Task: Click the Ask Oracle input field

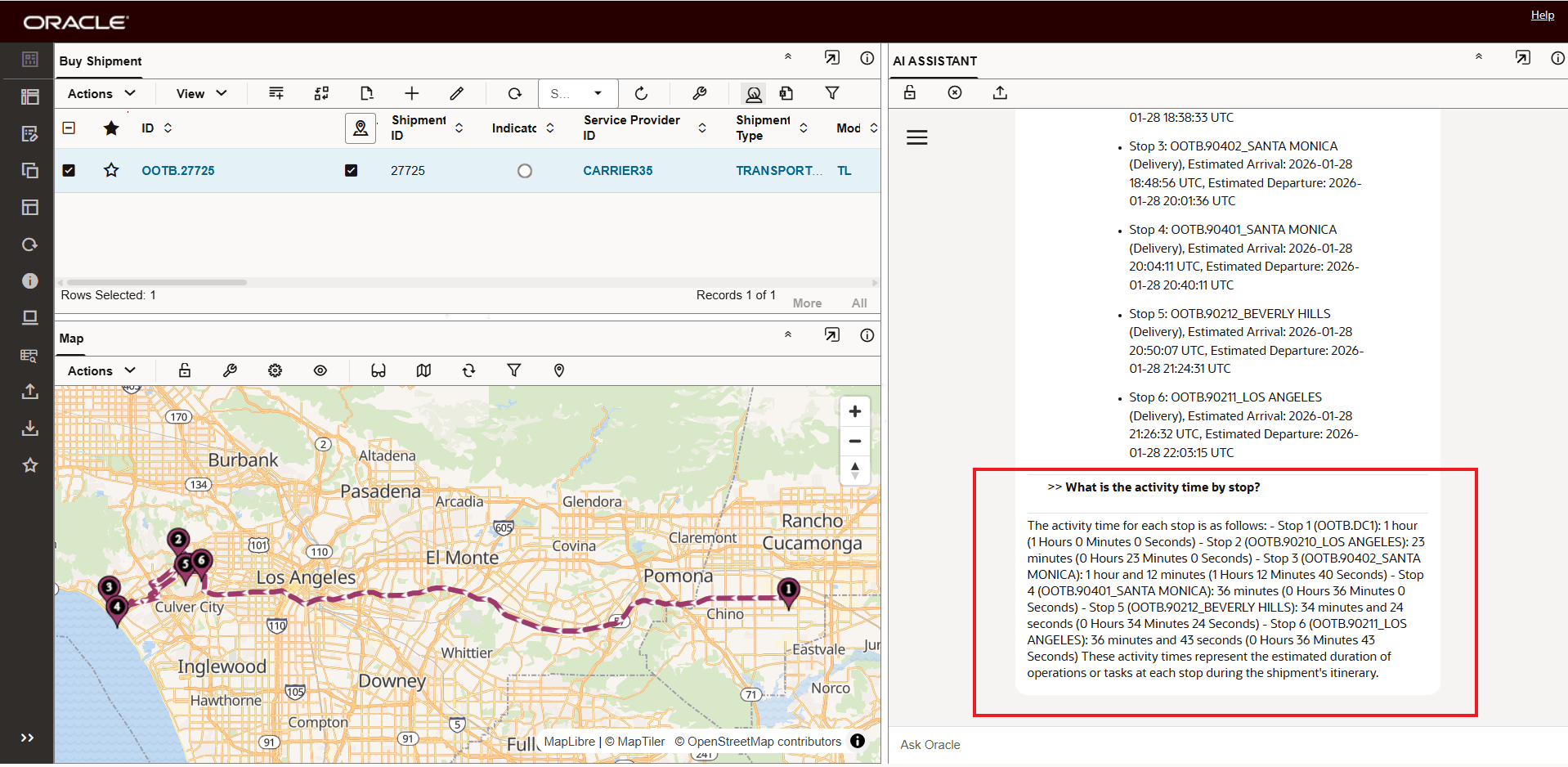Action: click(1226, 744)
